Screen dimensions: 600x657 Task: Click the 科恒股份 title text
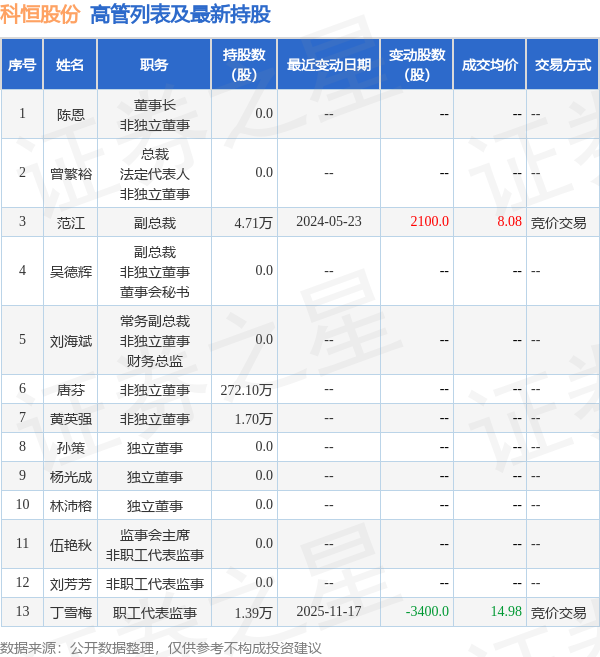(40, 14)
